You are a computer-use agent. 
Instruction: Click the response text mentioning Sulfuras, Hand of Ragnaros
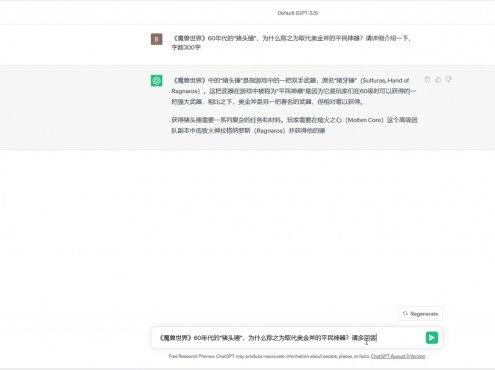point(294,91)
